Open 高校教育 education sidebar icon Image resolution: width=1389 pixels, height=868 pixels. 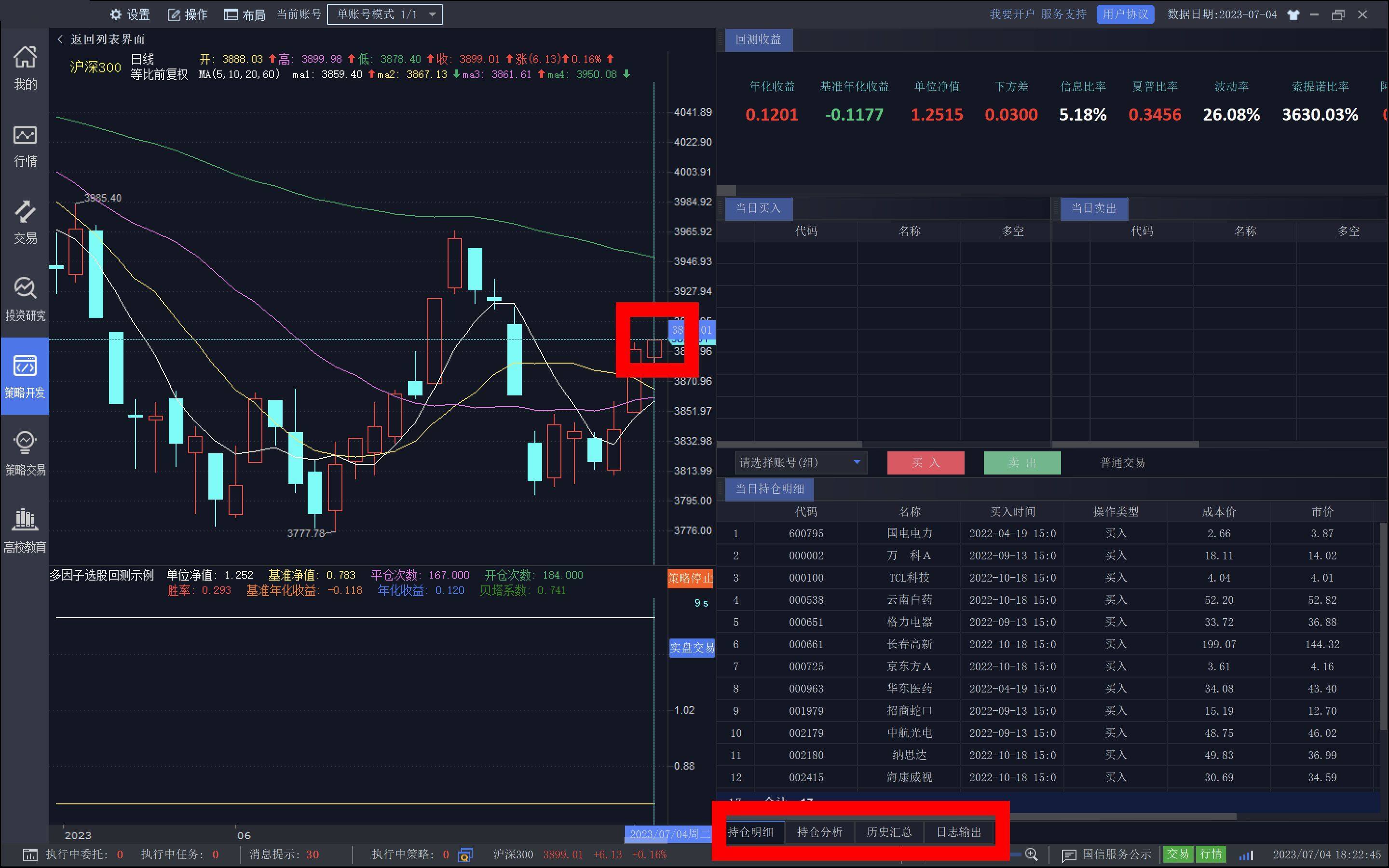coord(25,530)
